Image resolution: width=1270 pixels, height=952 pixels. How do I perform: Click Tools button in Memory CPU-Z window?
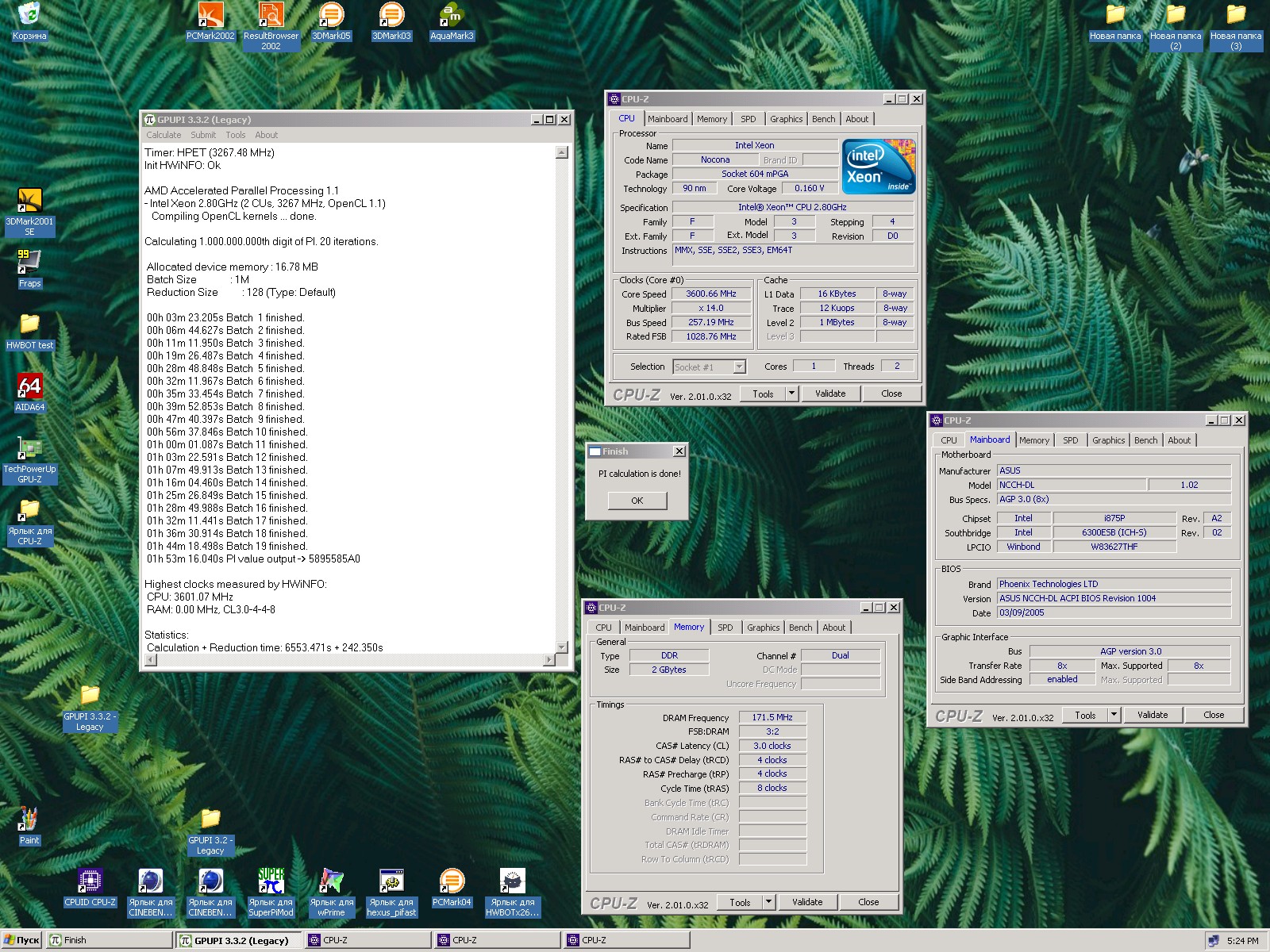click(740, 902)
